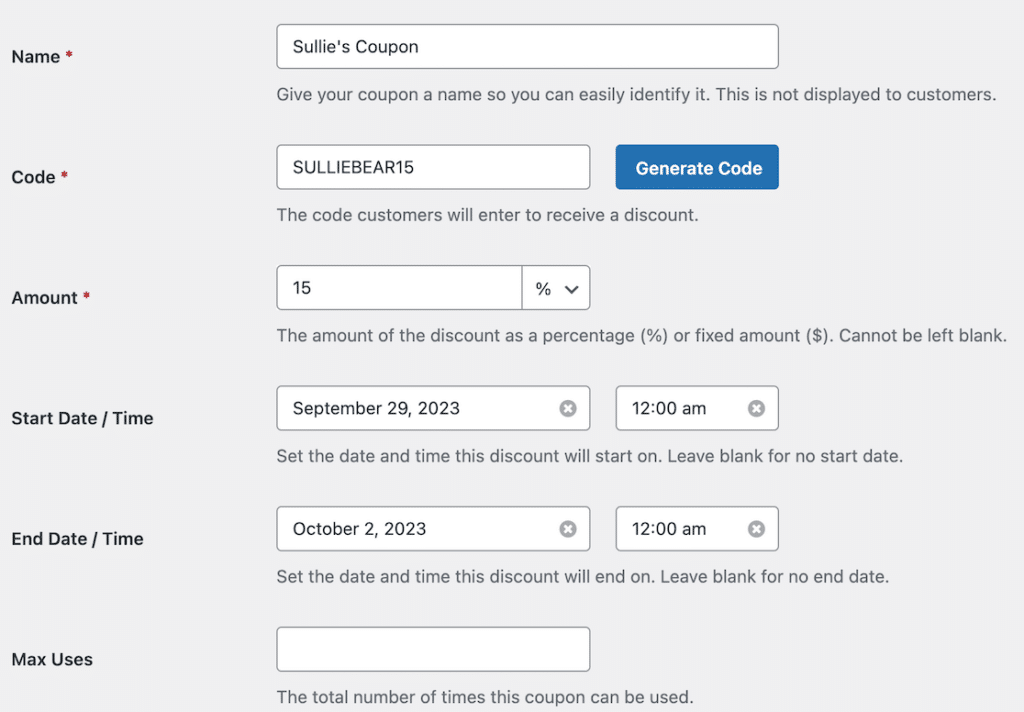1024x712 pixels.
Task: Open the Start Date calendar picker field
Action: pyautogui.click(x=420, y=408)
